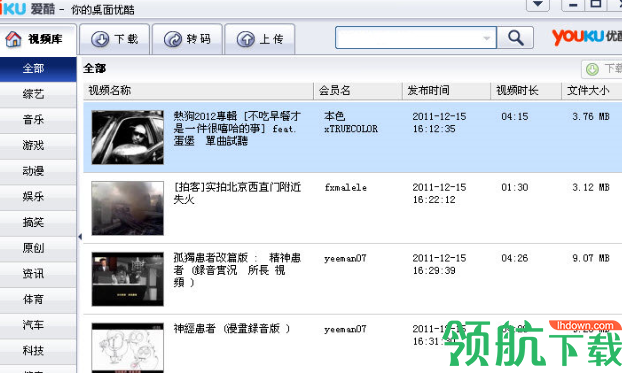Image resolution: width=622 pixels, height=373 pixels.
Task: Switch to the 转码 transcode tab
Action: click(x=187, y=39)
